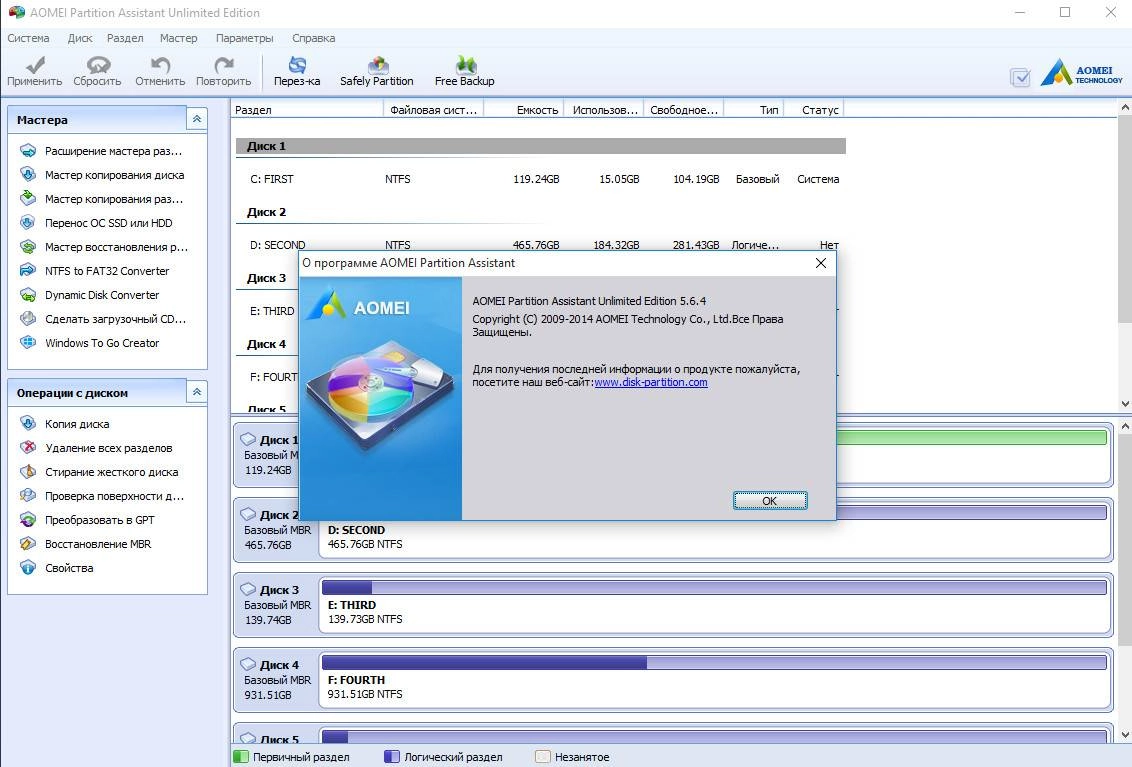Close the About AOMEI dialog
1132x767 pixels.
(821, 263)
